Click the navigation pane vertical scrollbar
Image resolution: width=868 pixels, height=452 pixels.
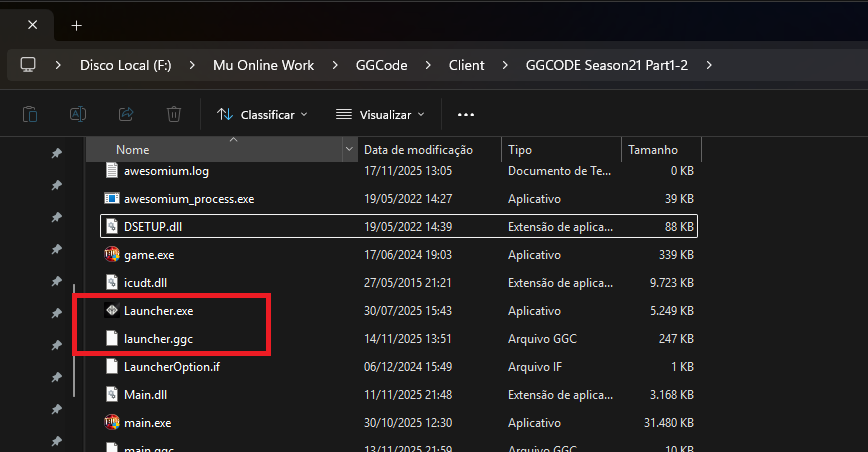click(x=74, y=340)
